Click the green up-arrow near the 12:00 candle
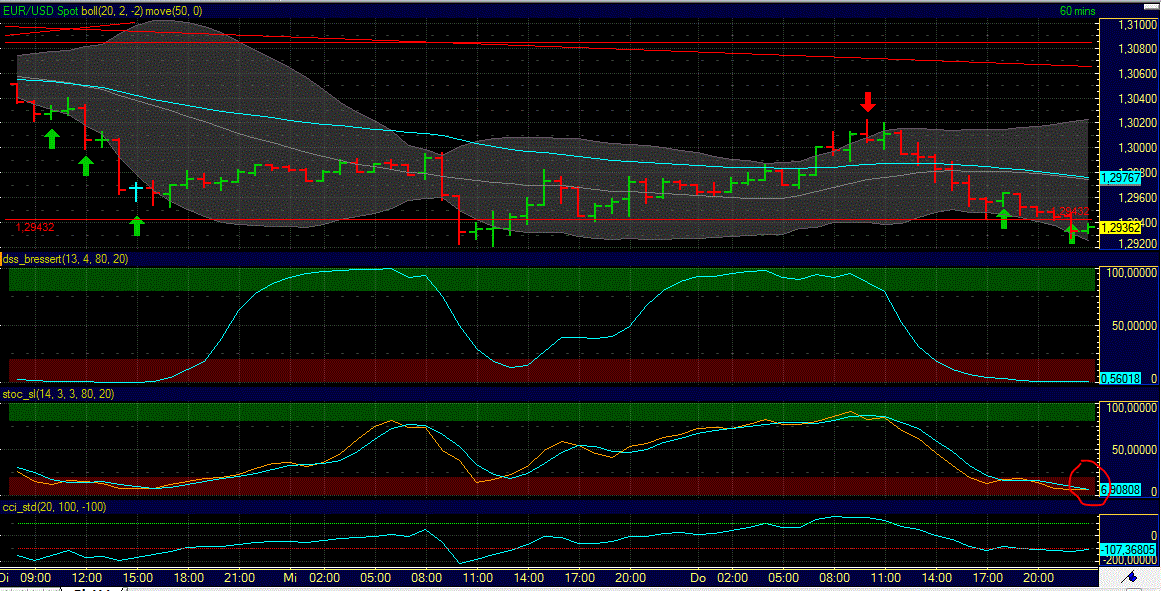This screenshot has width=1161, height=591. pos(86,164)
